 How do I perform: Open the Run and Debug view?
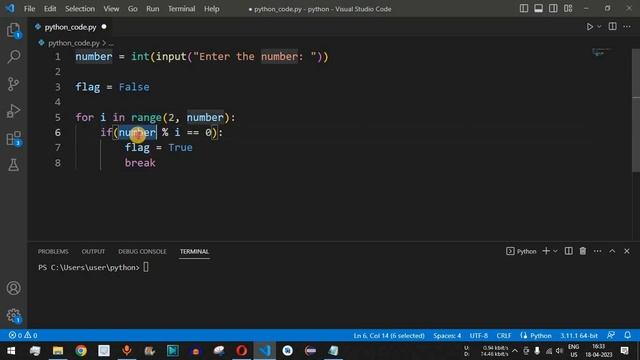click(x=13, y=111)
